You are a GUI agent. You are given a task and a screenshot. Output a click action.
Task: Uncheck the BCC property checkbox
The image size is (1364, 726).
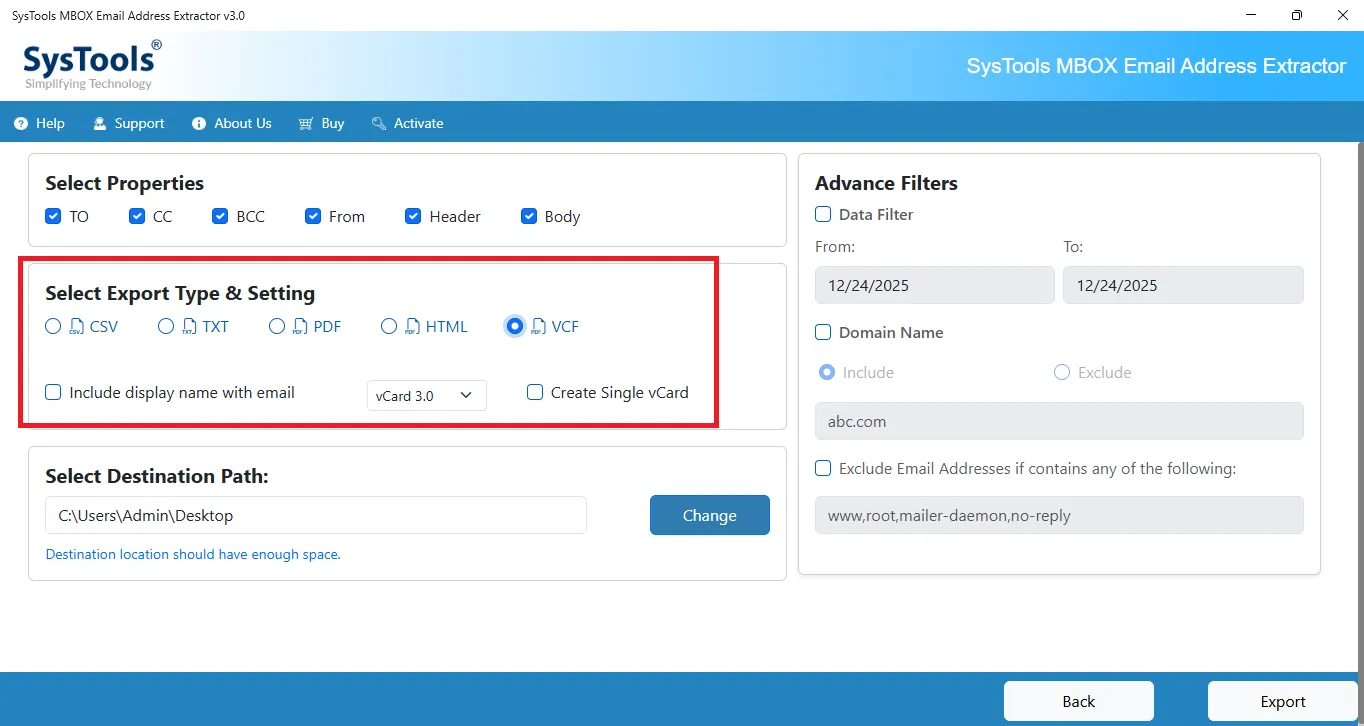(220, 216)
